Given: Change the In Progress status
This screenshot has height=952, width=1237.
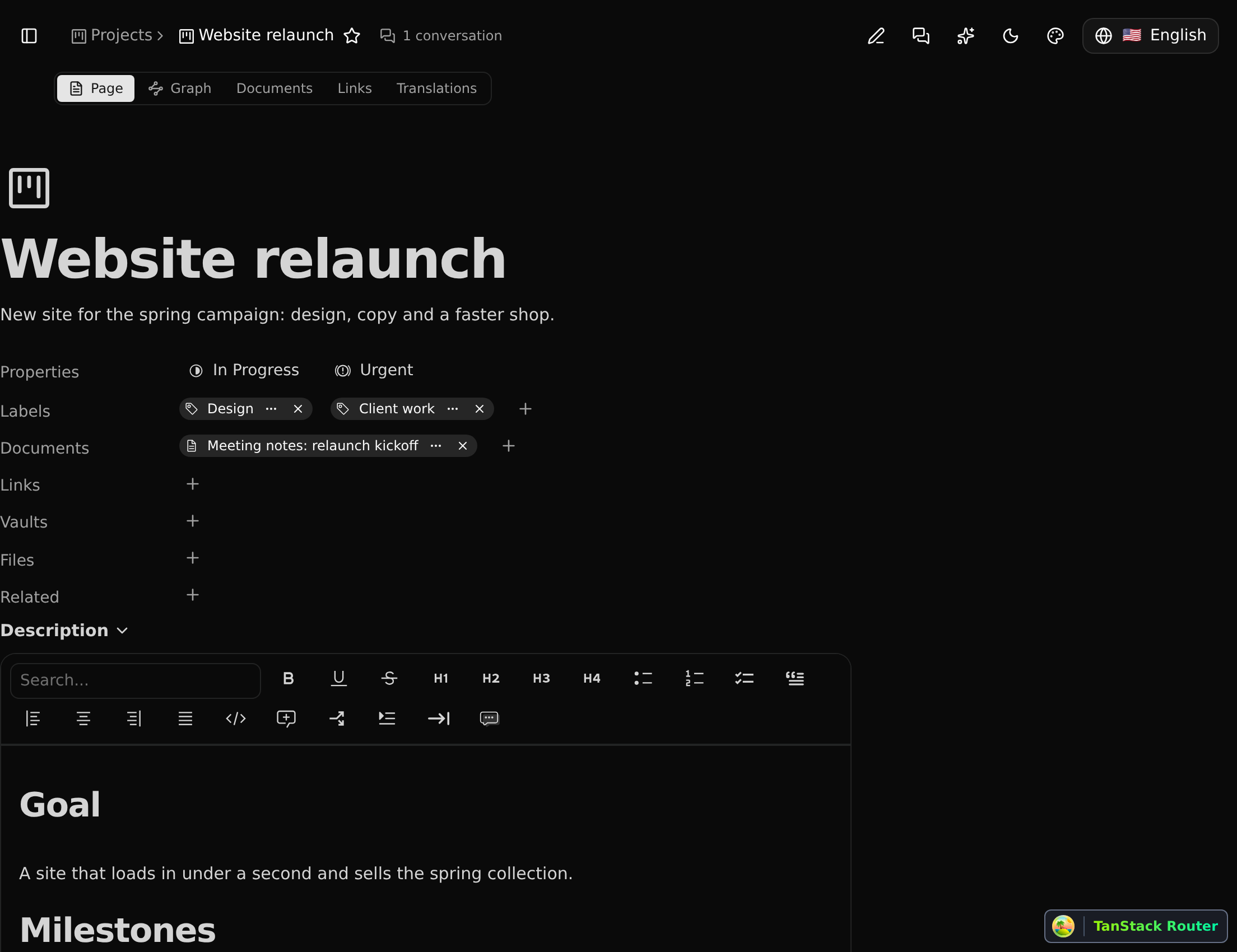Looking at the screenshot, I should (244, 370).
